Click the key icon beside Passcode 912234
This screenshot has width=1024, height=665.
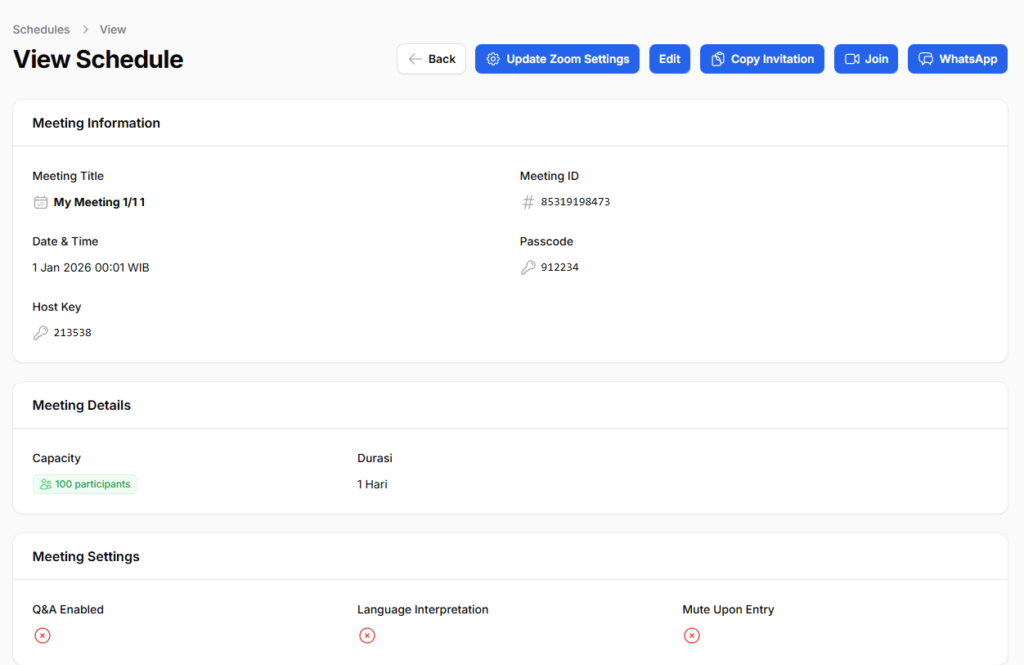[x=528, y=268]
